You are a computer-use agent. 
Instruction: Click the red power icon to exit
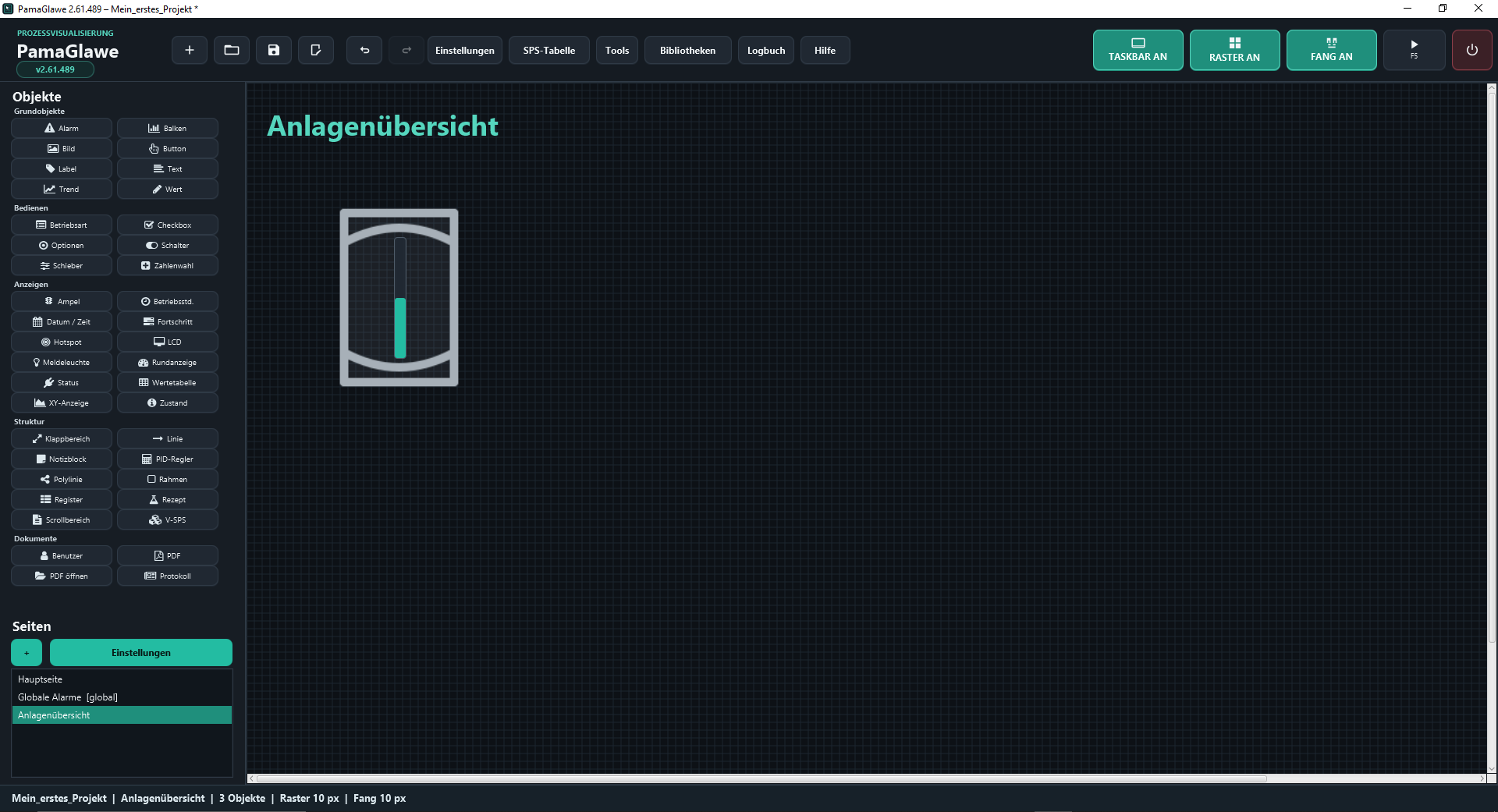1471,50
